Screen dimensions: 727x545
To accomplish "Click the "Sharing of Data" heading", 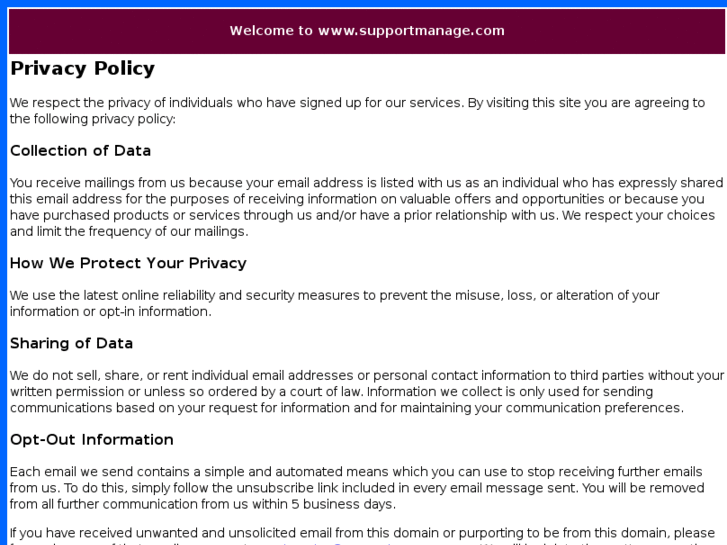I will pos(71,343).
